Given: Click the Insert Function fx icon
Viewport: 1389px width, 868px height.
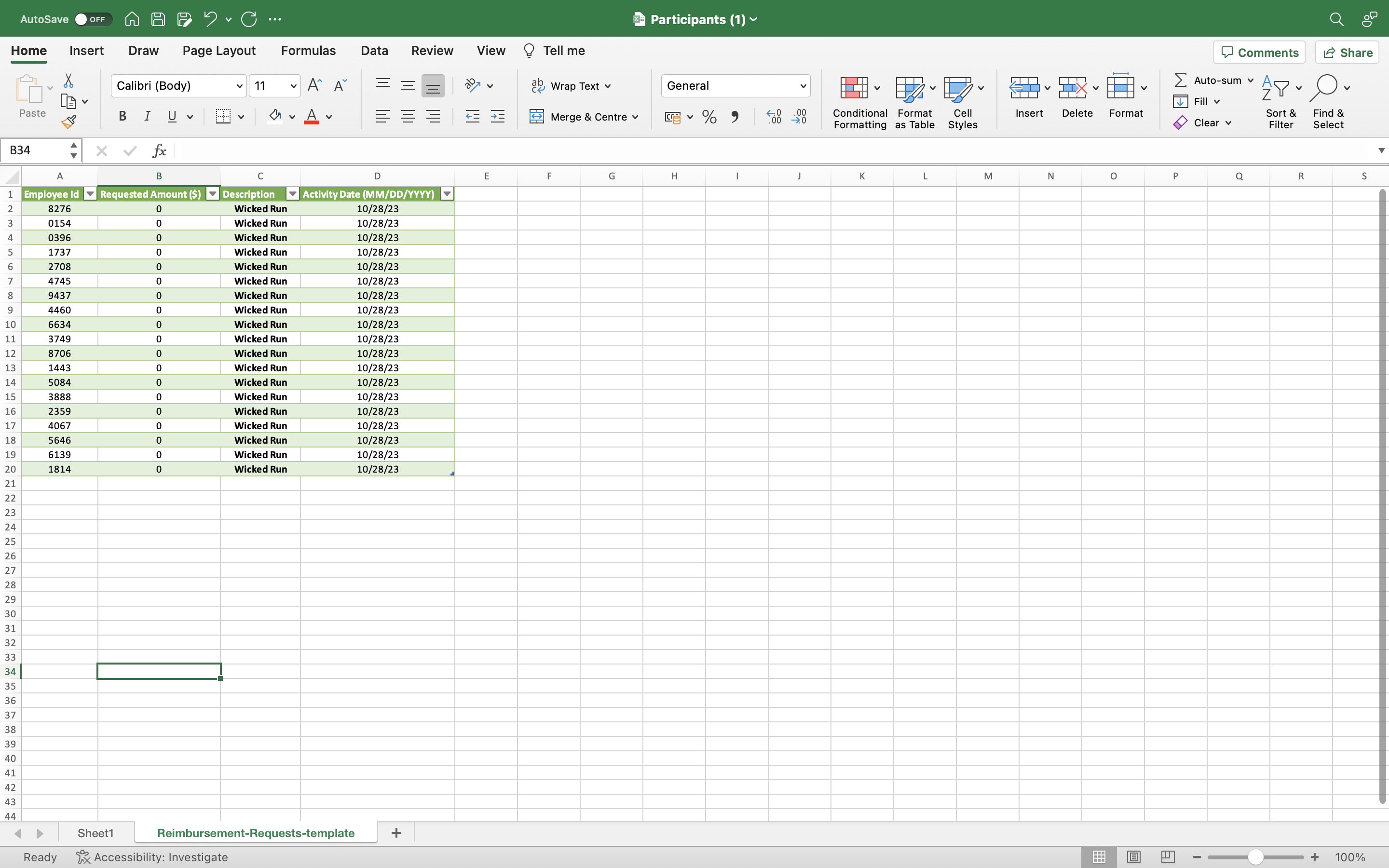Looking at the screenshot, I should point(159,150).
